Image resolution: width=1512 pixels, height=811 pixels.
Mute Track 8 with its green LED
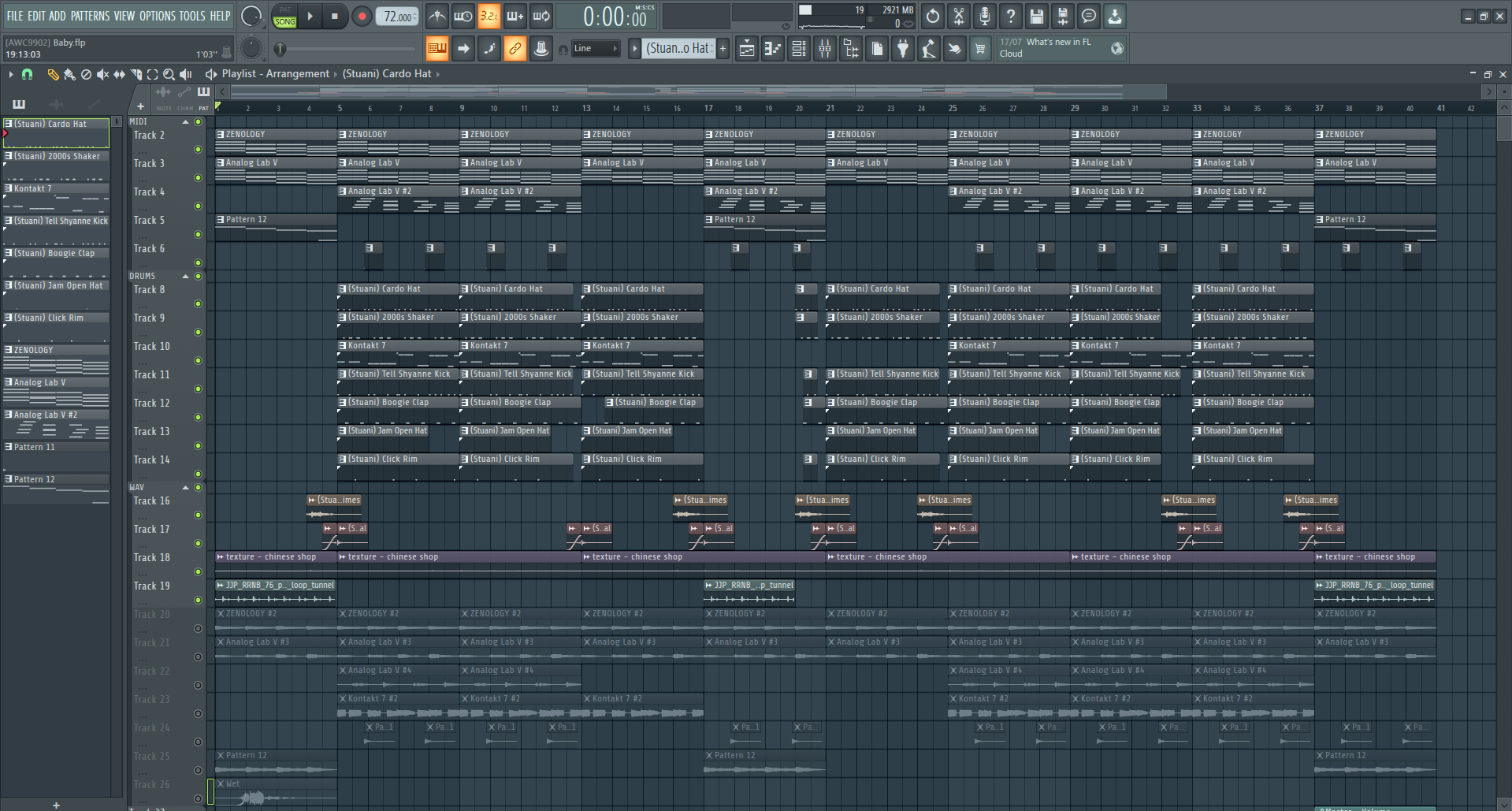pos(198,303)
